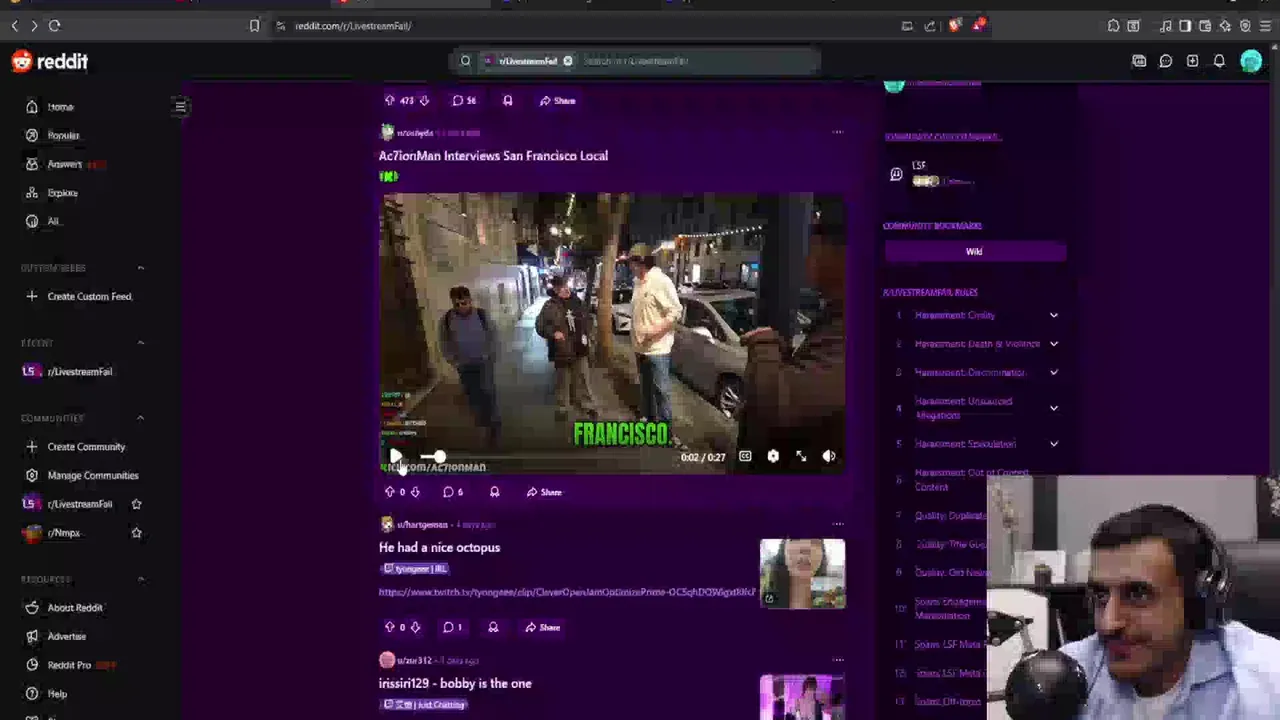Play the Ac7ionMan video
This screenshot has height=720, width=1280.
[x=396, y=457]
